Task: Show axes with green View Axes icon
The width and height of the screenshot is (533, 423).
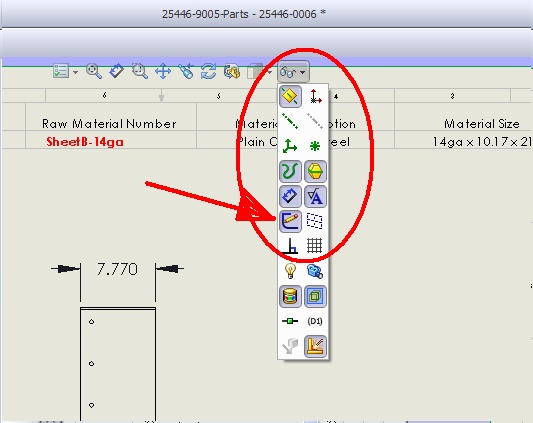Action: coord(290,121)
